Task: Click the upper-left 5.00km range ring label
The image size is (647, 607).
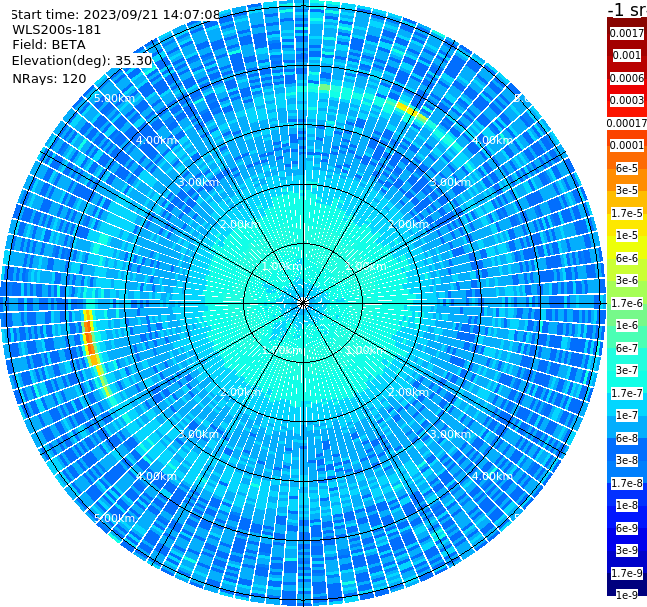Action: pos(114,98)
